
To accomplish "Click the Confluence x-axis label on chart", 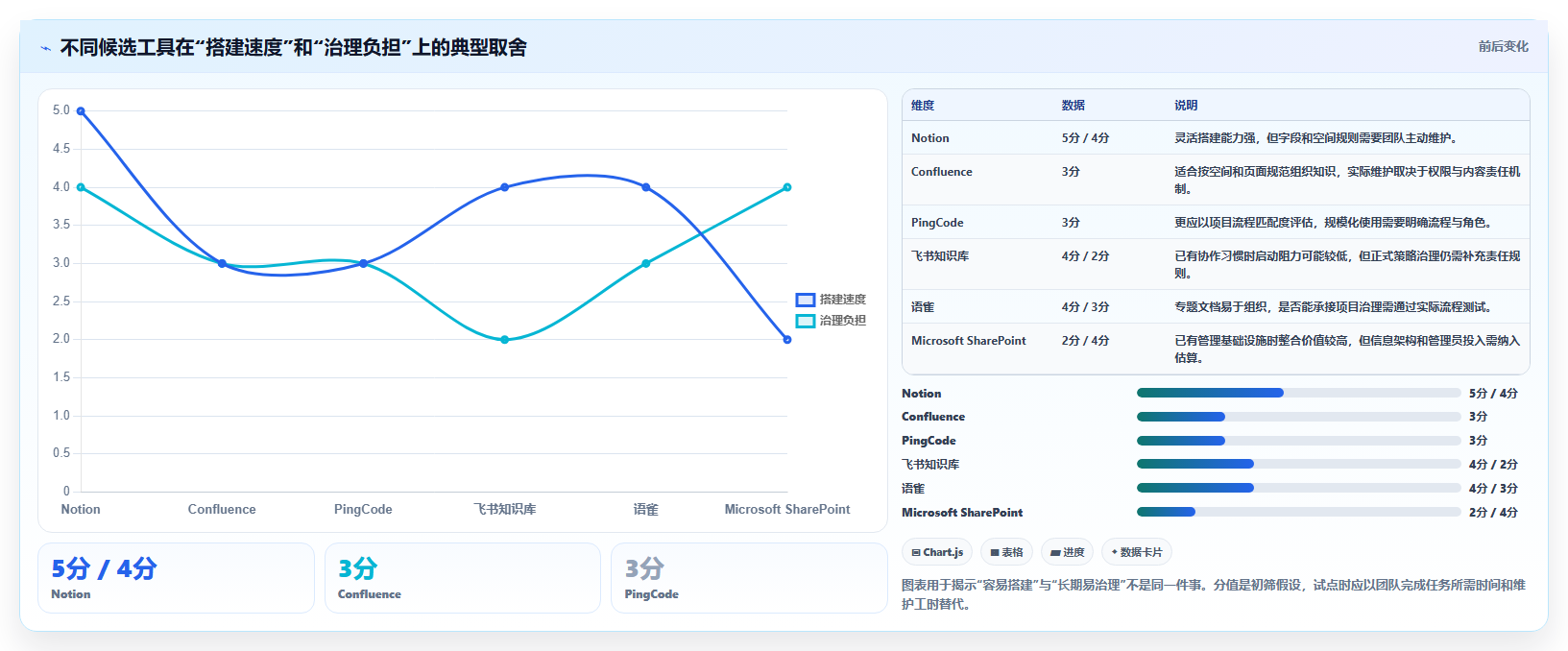I will 222,510.
